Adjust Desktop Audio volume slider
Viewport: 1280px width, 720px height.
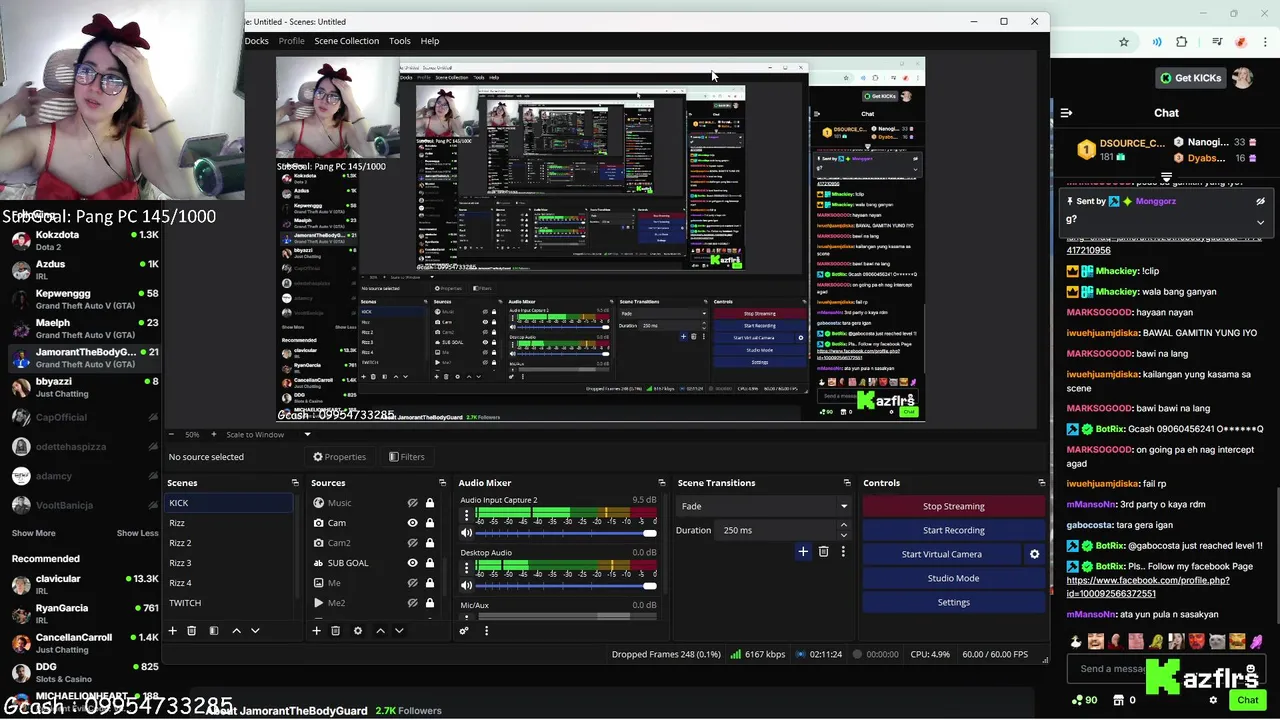pos(566,585)
